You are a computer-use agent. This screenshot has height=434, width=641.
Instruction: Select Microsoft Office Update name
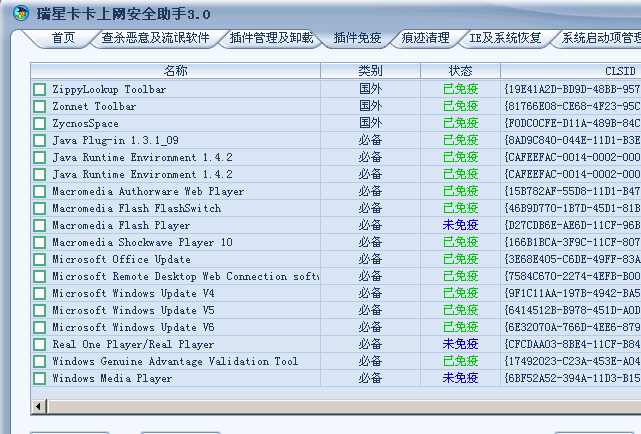(121, 260)
